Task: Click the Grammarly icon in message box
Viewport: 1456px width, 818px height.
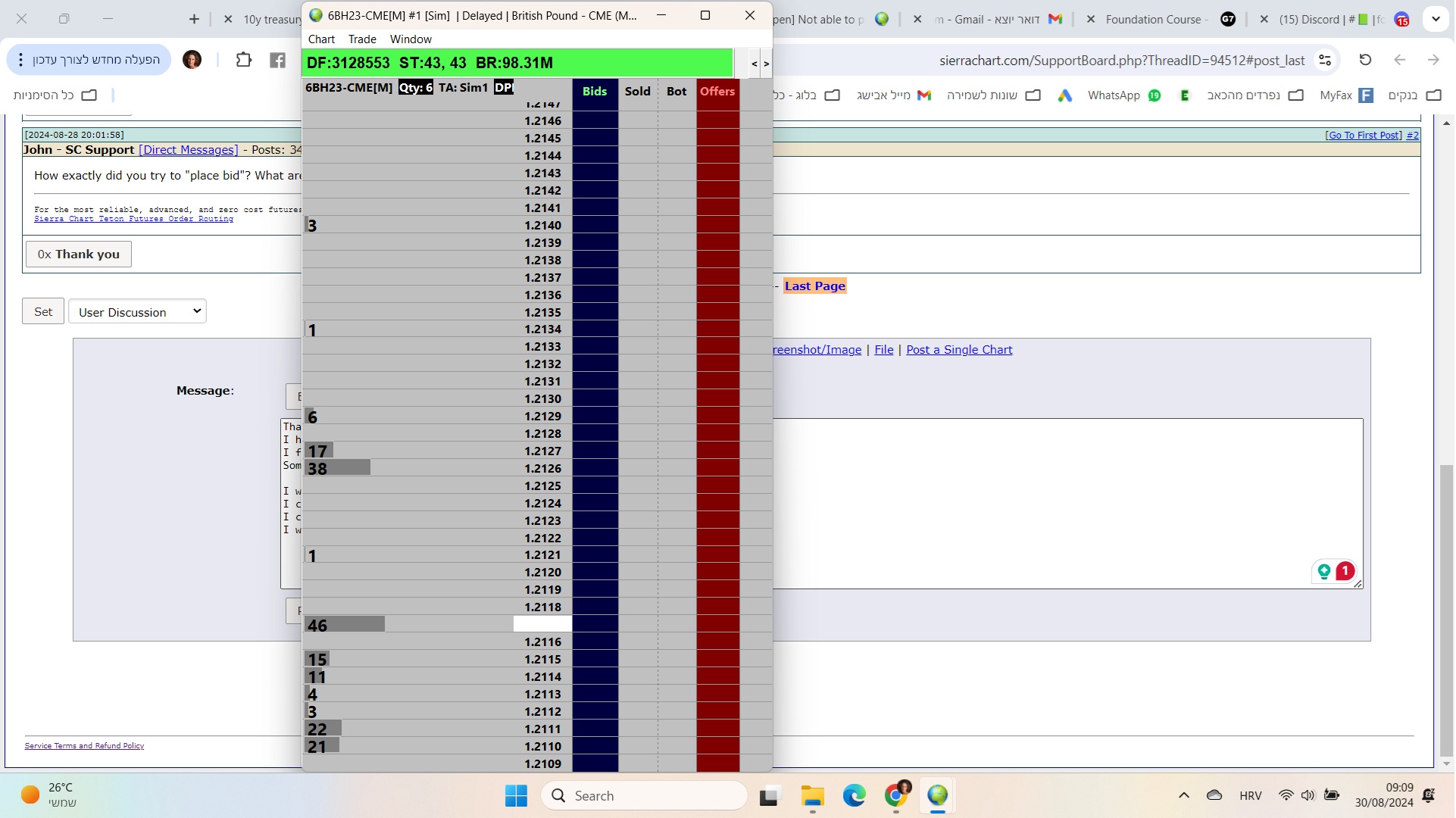Action: tap(1324, 572)
